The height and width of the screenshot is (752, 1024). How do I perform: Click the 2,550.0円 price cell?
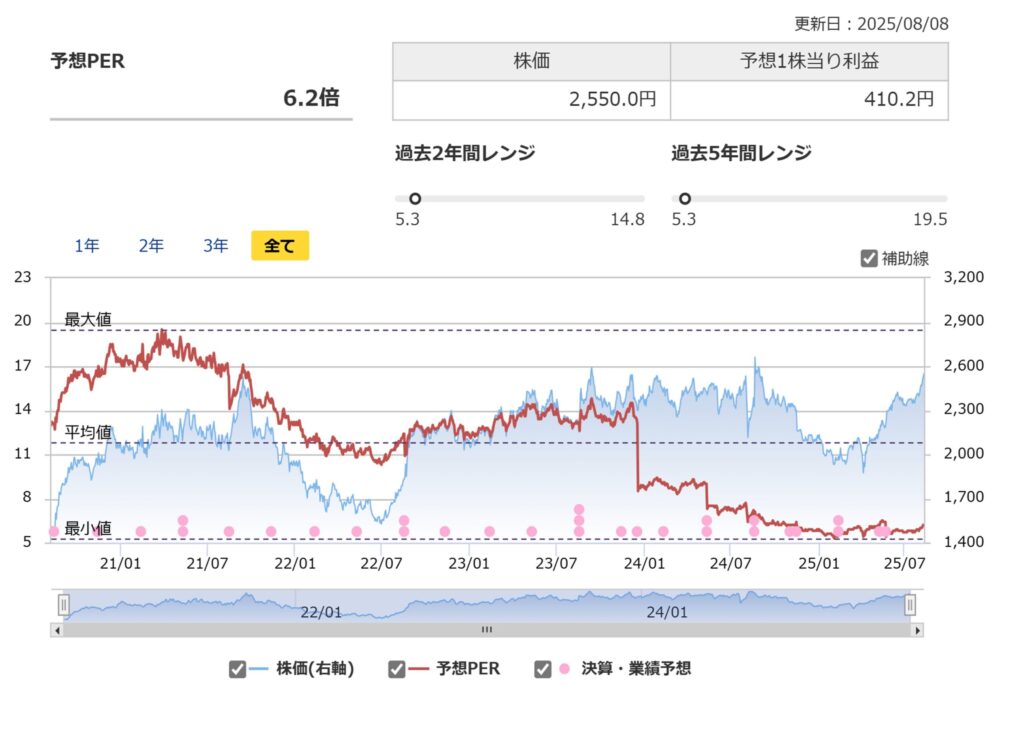(532, 100)
